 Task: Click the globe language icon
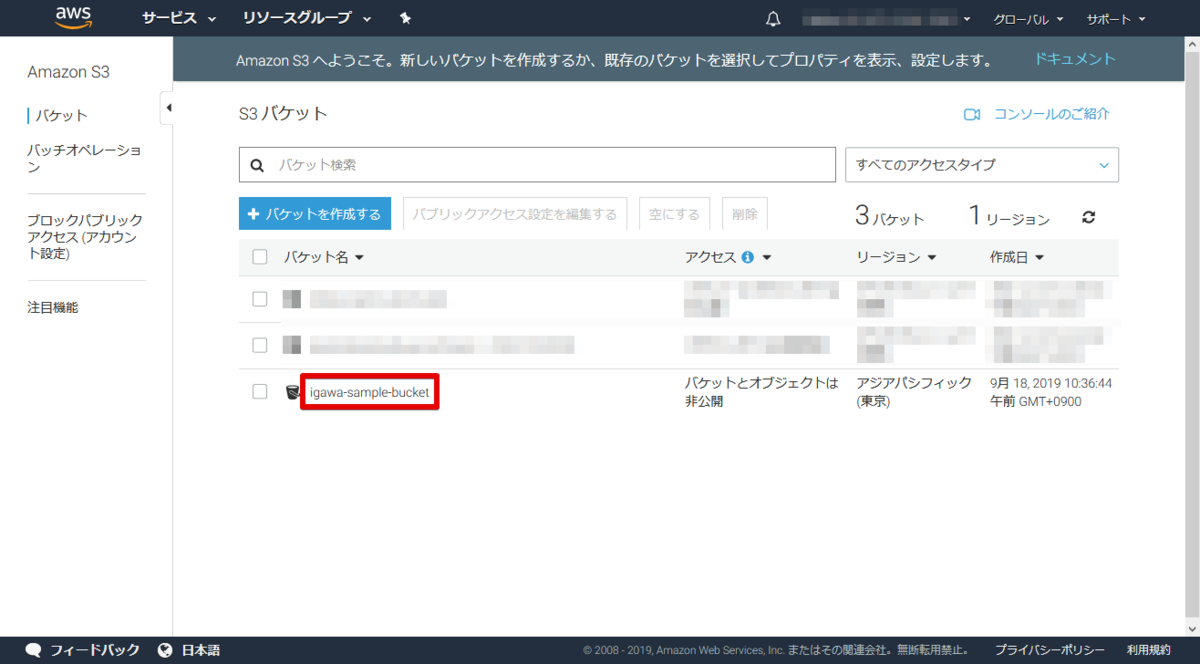(x=166, y=650)
